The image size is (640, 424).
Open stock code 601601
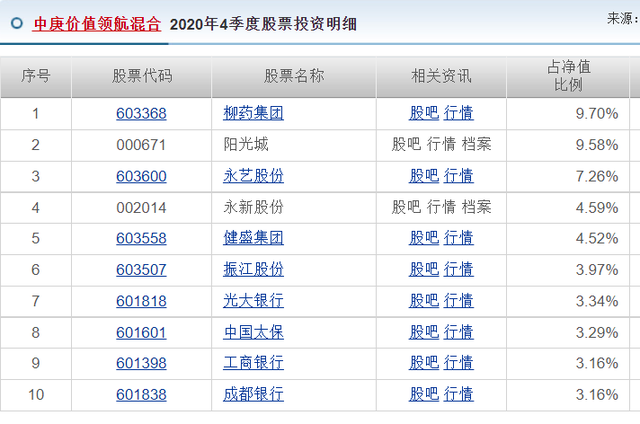point(141,333)
